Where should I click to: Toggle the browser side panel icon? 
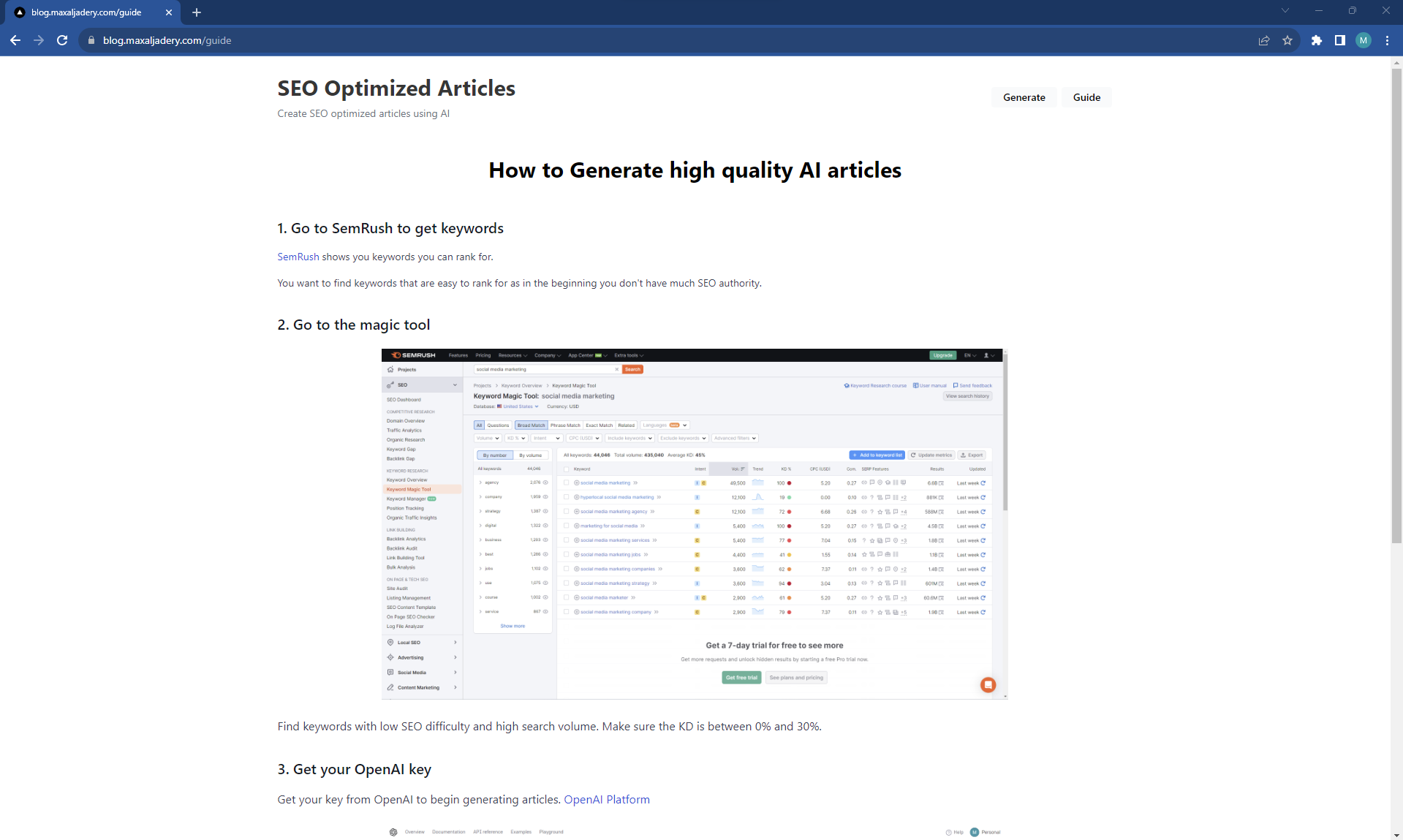click(x=1340, y=40)
